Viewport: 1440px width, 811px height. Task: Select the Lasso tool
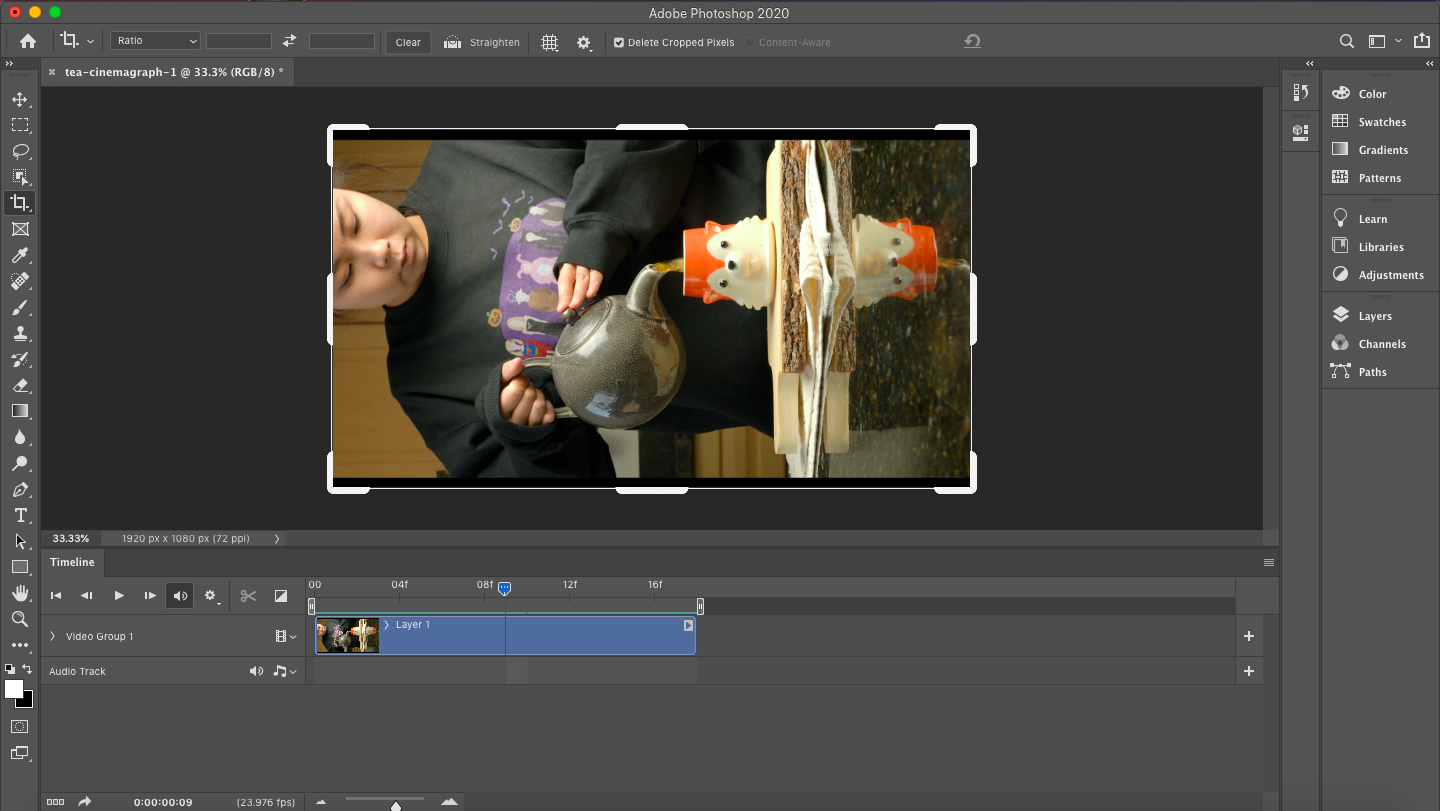pos(20,151)
